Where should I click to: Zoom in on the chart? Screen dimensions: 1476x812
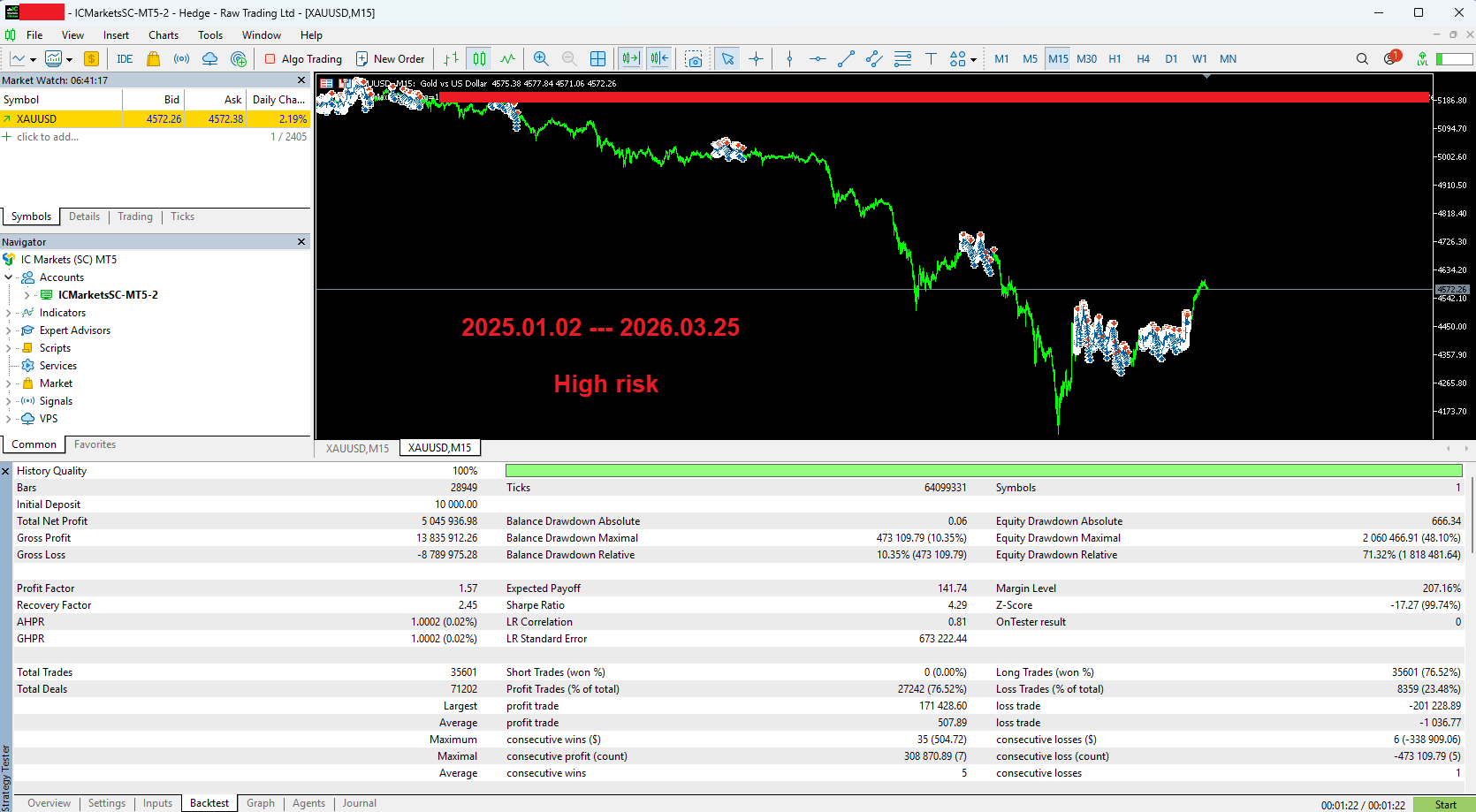pyautogui.click(x=541, y=59)
